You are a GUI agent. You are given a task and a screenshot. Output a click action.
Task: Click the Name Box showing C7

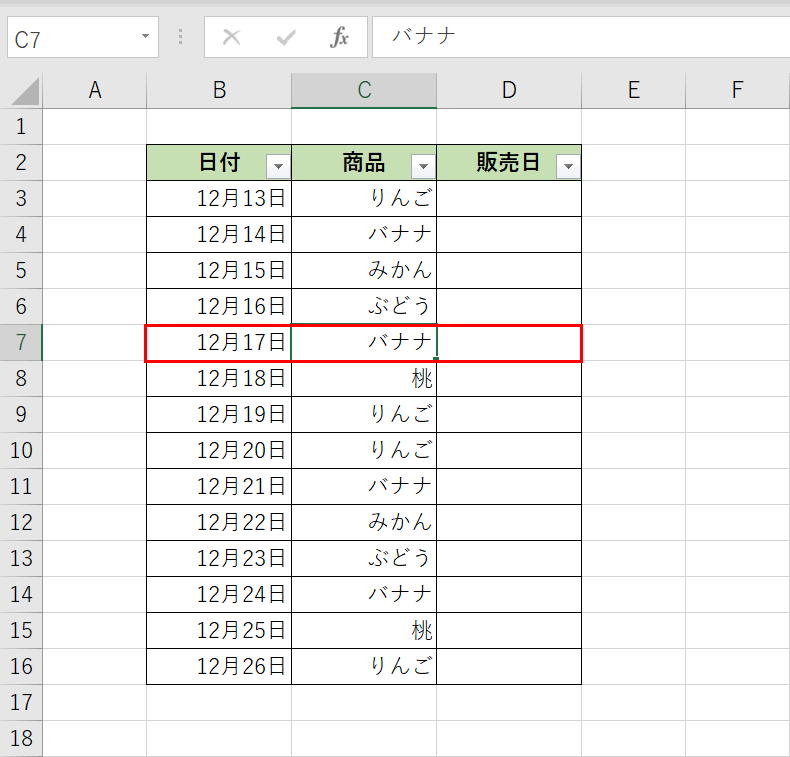pos(70,38)
